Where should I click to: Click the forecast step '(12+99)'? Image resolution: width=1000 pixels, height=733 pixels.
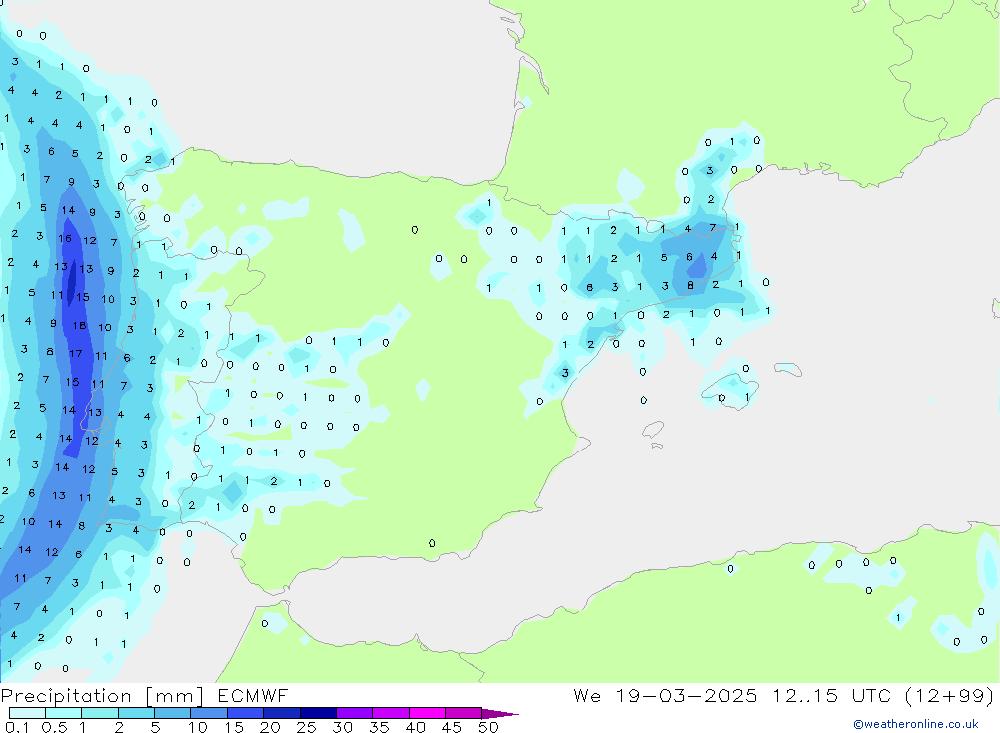pos(949,695)
